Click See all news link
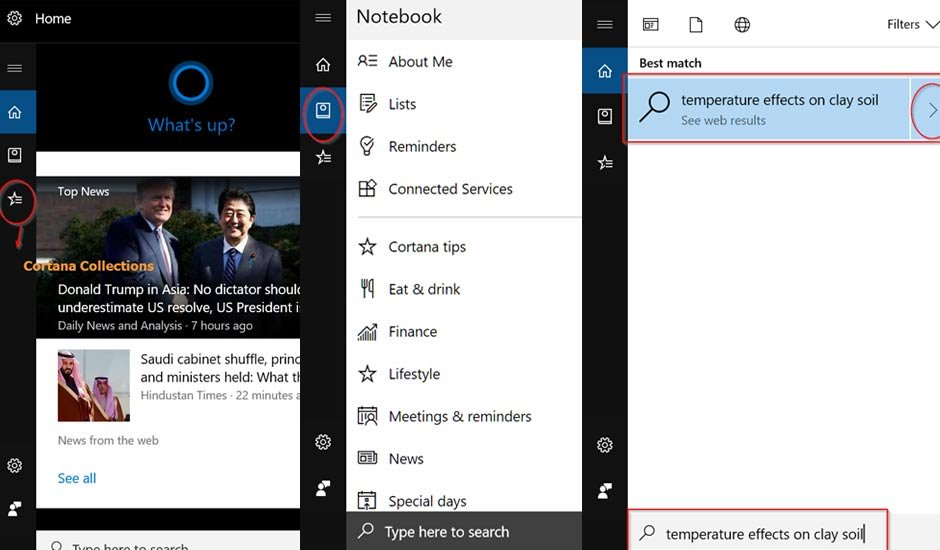The image size is (940, 550). (77, 478)
